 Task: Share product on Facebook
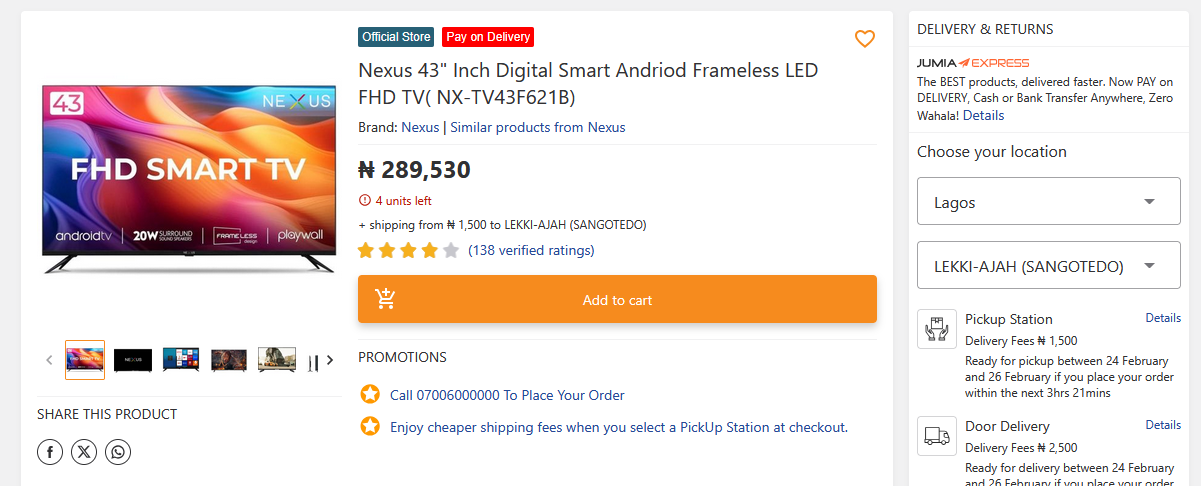(x=50, y=452)
